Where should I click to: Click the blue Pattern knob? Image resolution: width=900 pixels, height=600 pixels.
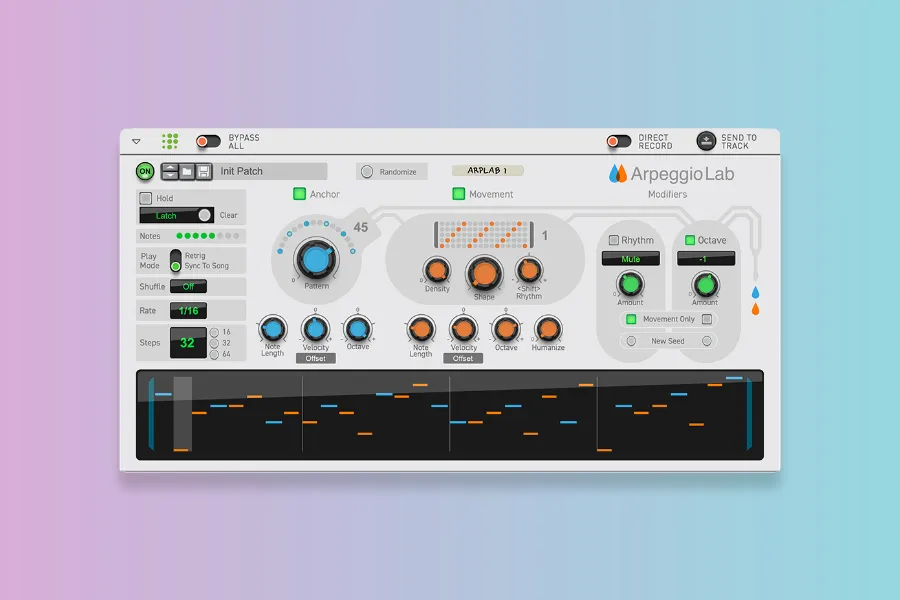[x=315, y=260]
